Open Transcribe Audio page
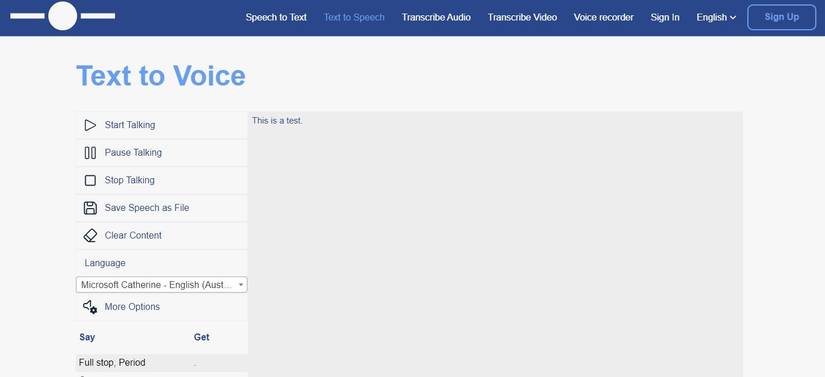 tap(436, 17)
